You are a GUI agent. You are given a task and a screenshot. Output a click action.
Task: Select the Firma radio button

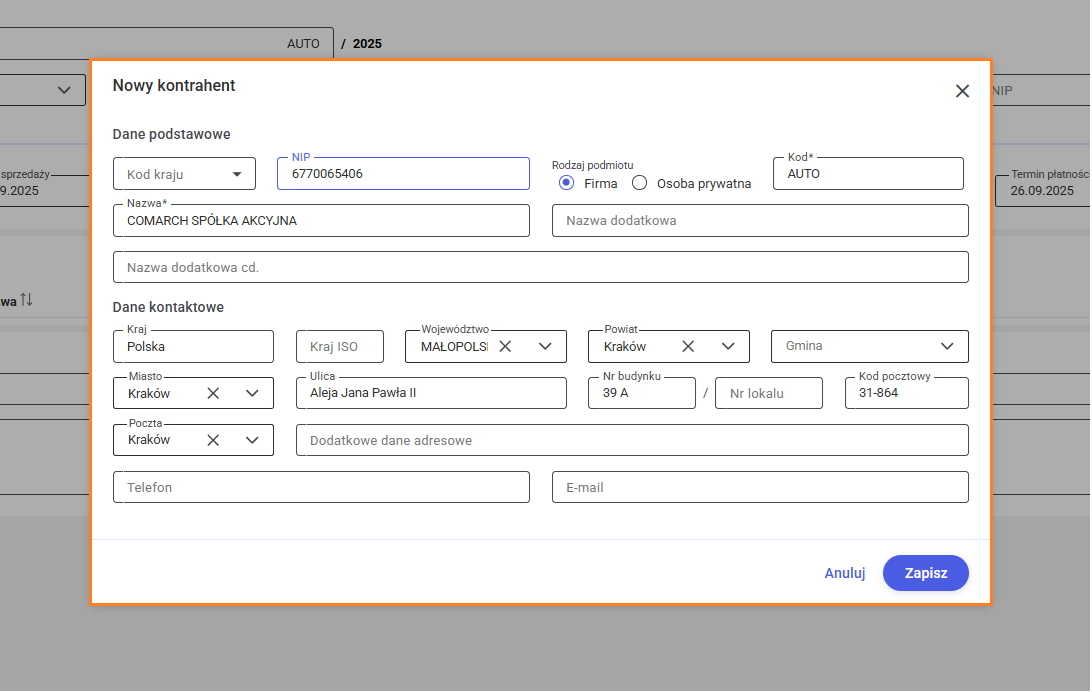click(566, 183)
